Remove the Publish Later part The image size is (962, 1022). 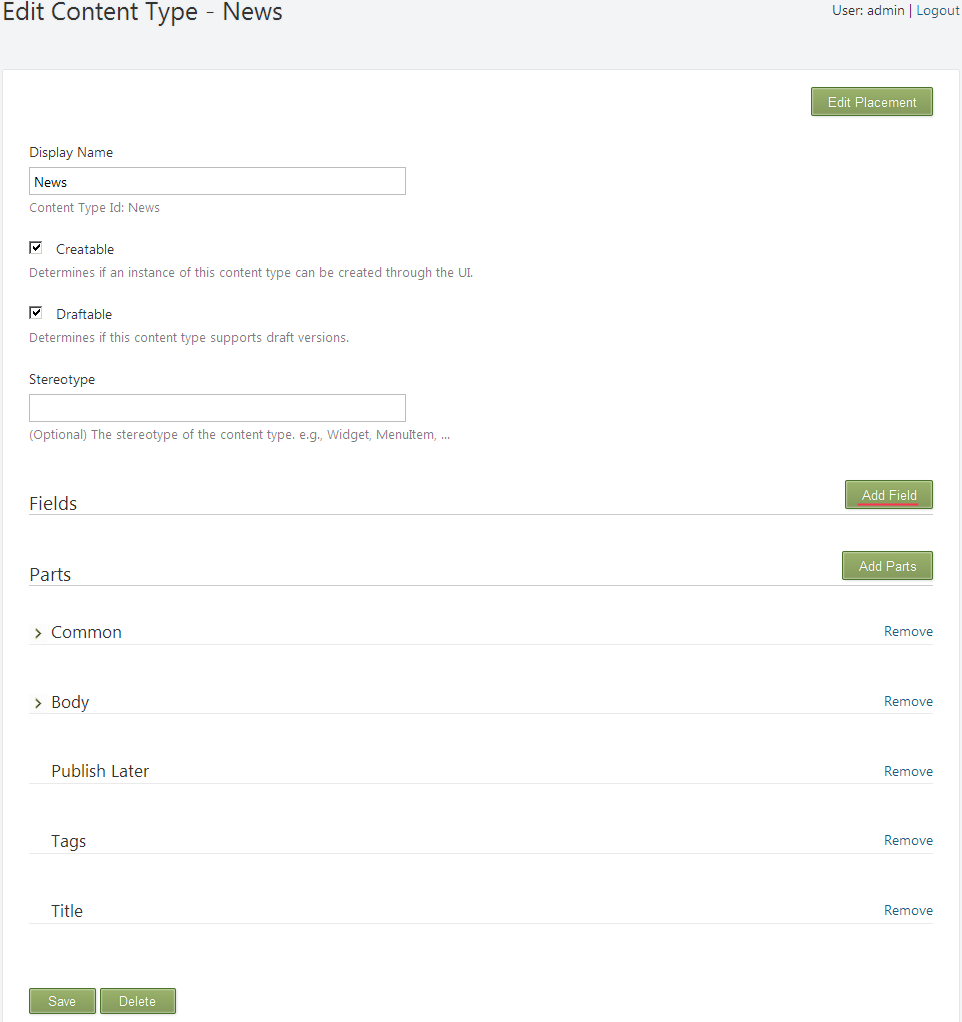pyautogui.click(x=908, y=771)
